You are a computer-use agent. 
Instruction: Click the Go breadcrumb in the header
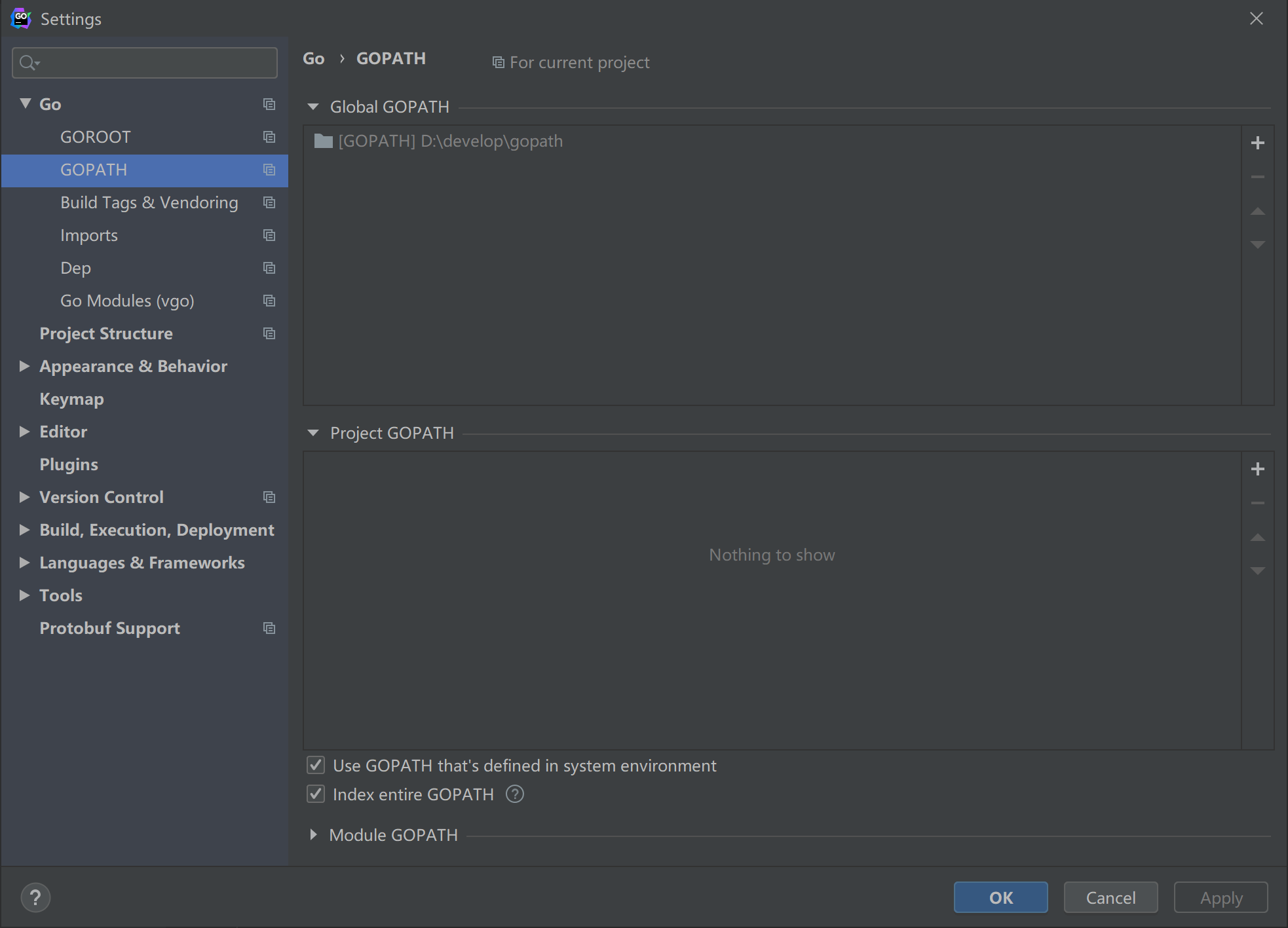(313, 59)
